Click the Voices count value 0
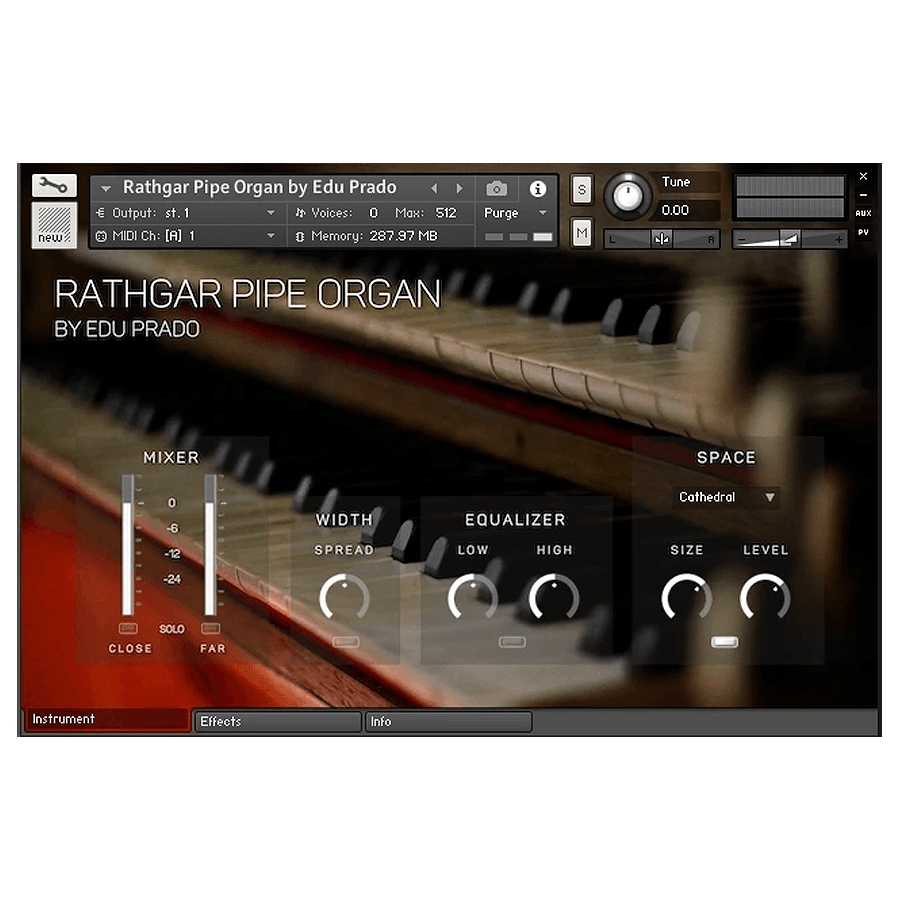900x900 pixels. [374, 213]
